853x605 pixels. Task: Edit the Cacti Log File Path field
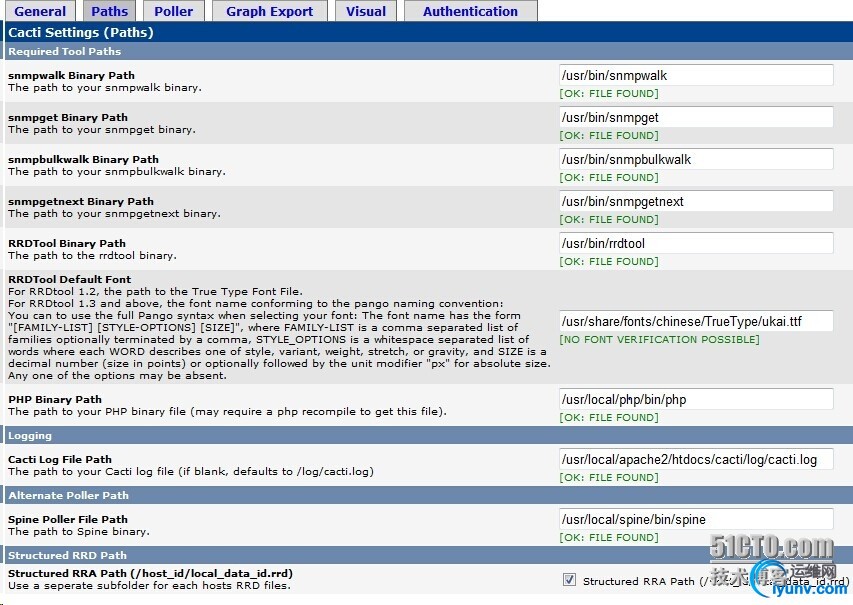tap(696, 459)
